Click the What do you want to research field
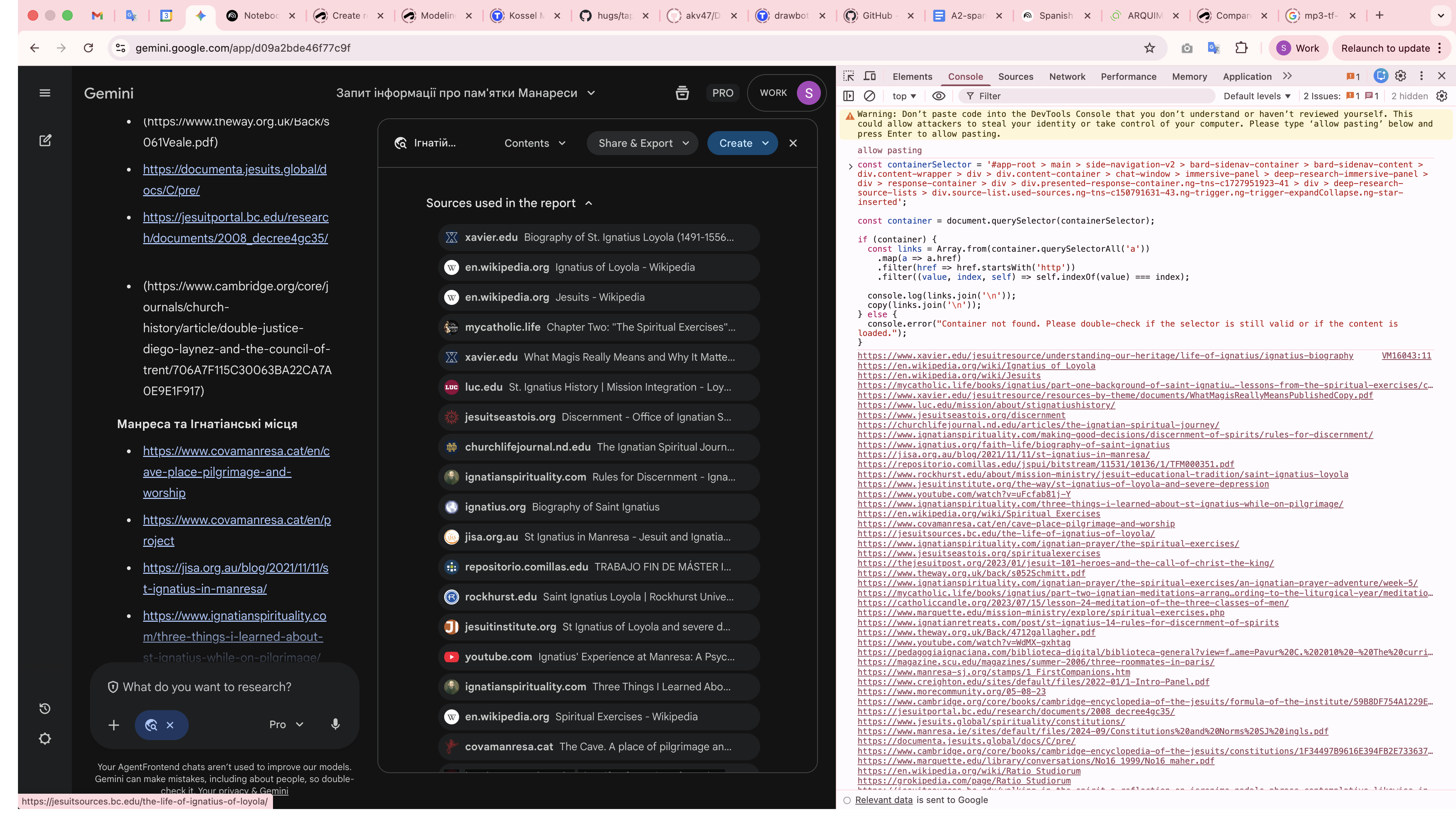Image resolution: width=1456 pixels, height=830 pixels. [x=207, y=687]
